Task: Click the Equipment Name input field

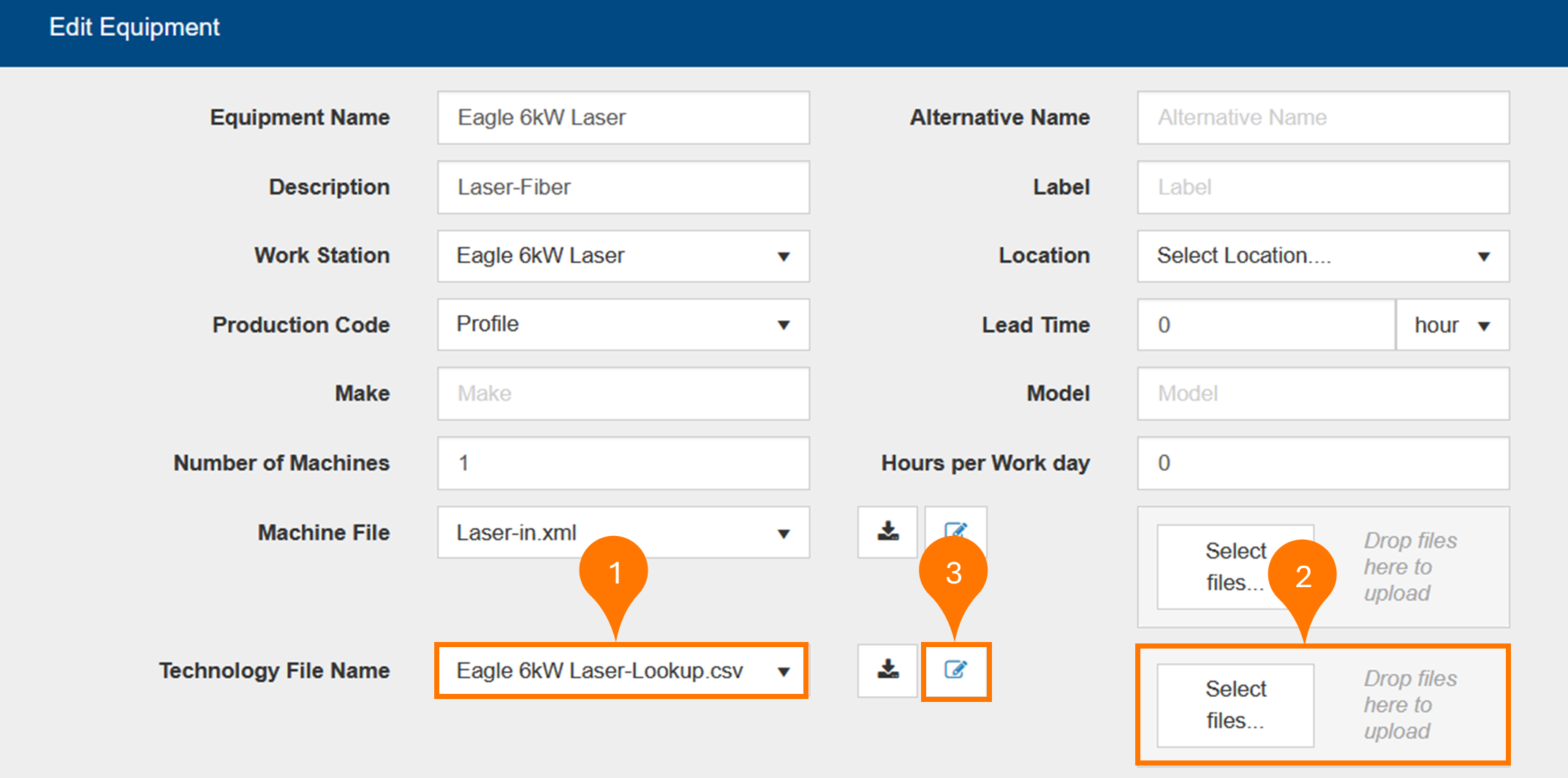Action: tap(623, 118)
